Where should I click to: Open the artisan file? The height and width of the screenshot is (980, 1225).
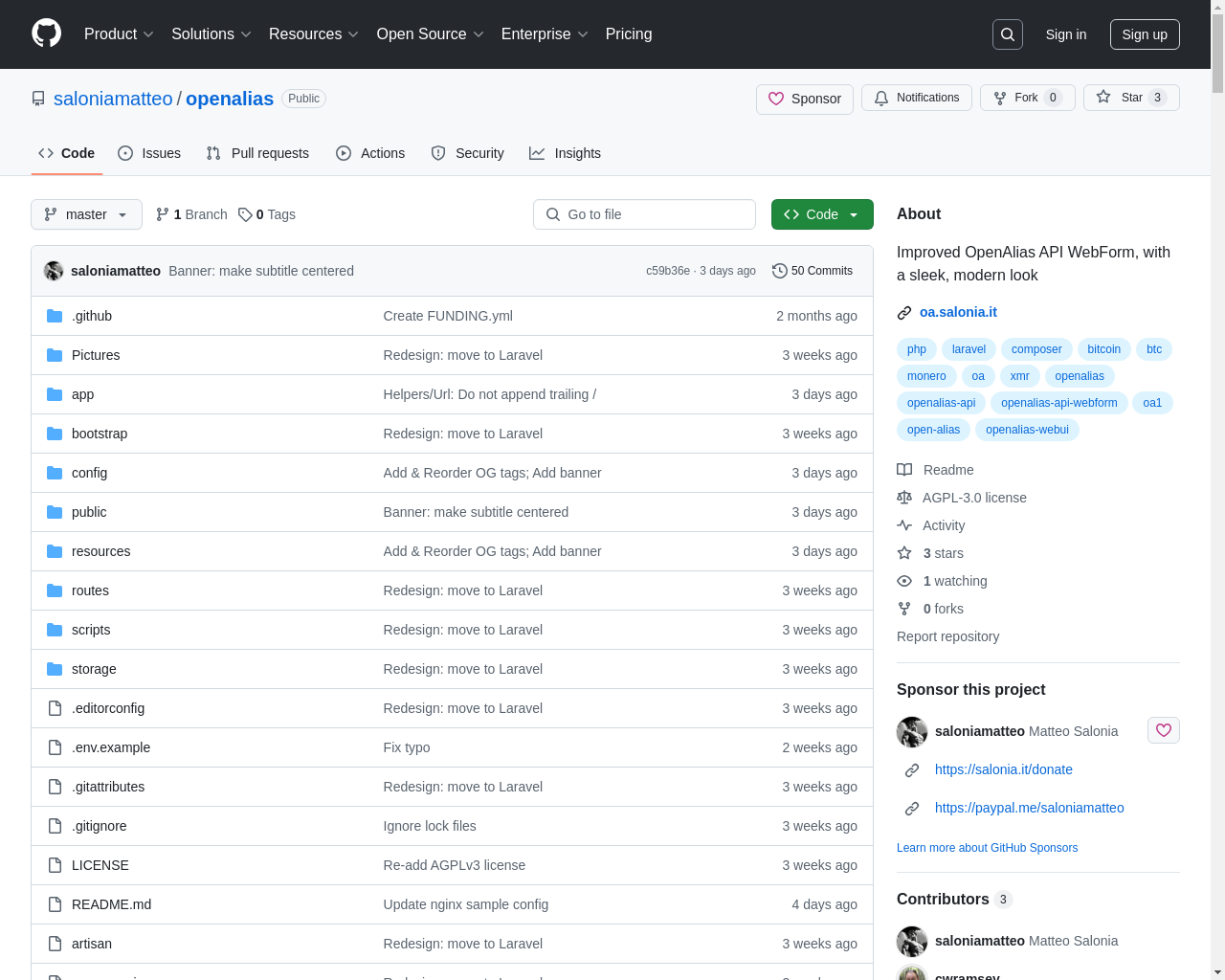pos(92,944)
